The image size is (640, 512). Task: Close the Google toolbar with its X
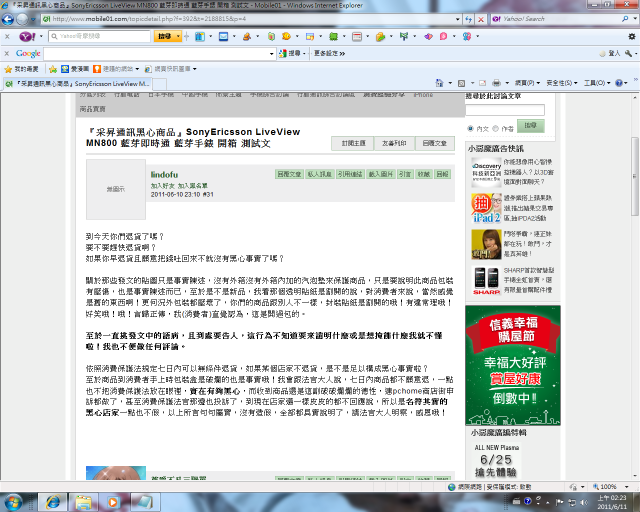coord(7,53)
